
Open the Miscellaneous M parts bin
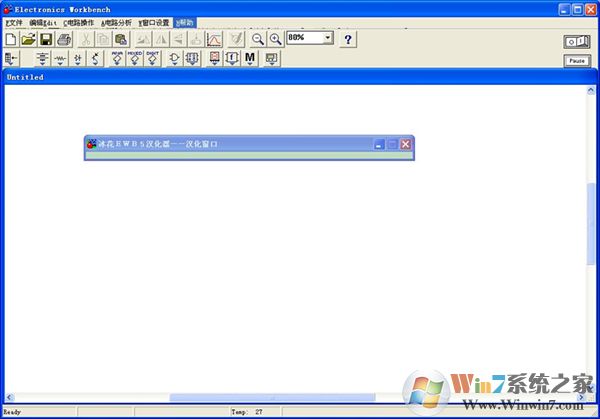pyautogui.click(x=250, y=59)
